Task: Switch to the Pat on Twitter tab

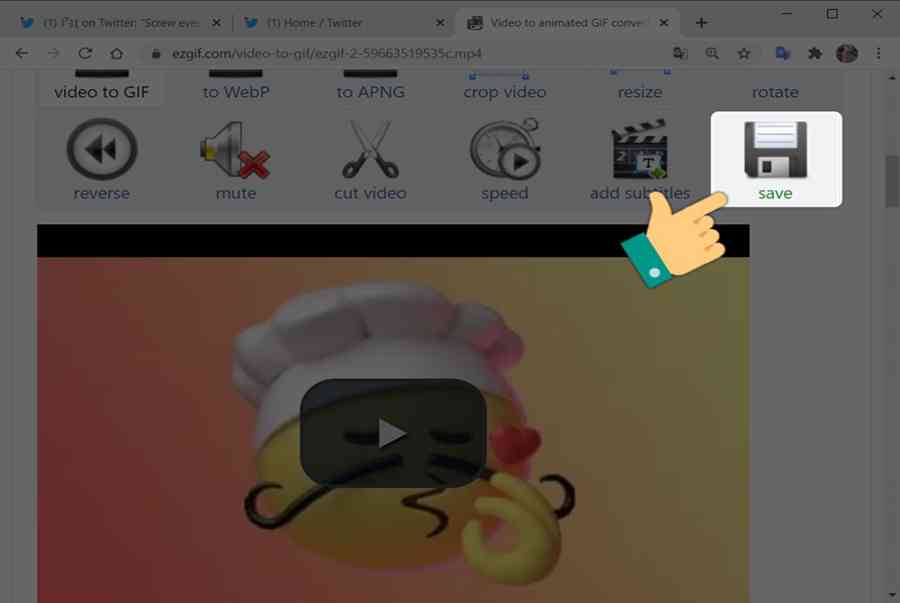Action: point(119,23)
